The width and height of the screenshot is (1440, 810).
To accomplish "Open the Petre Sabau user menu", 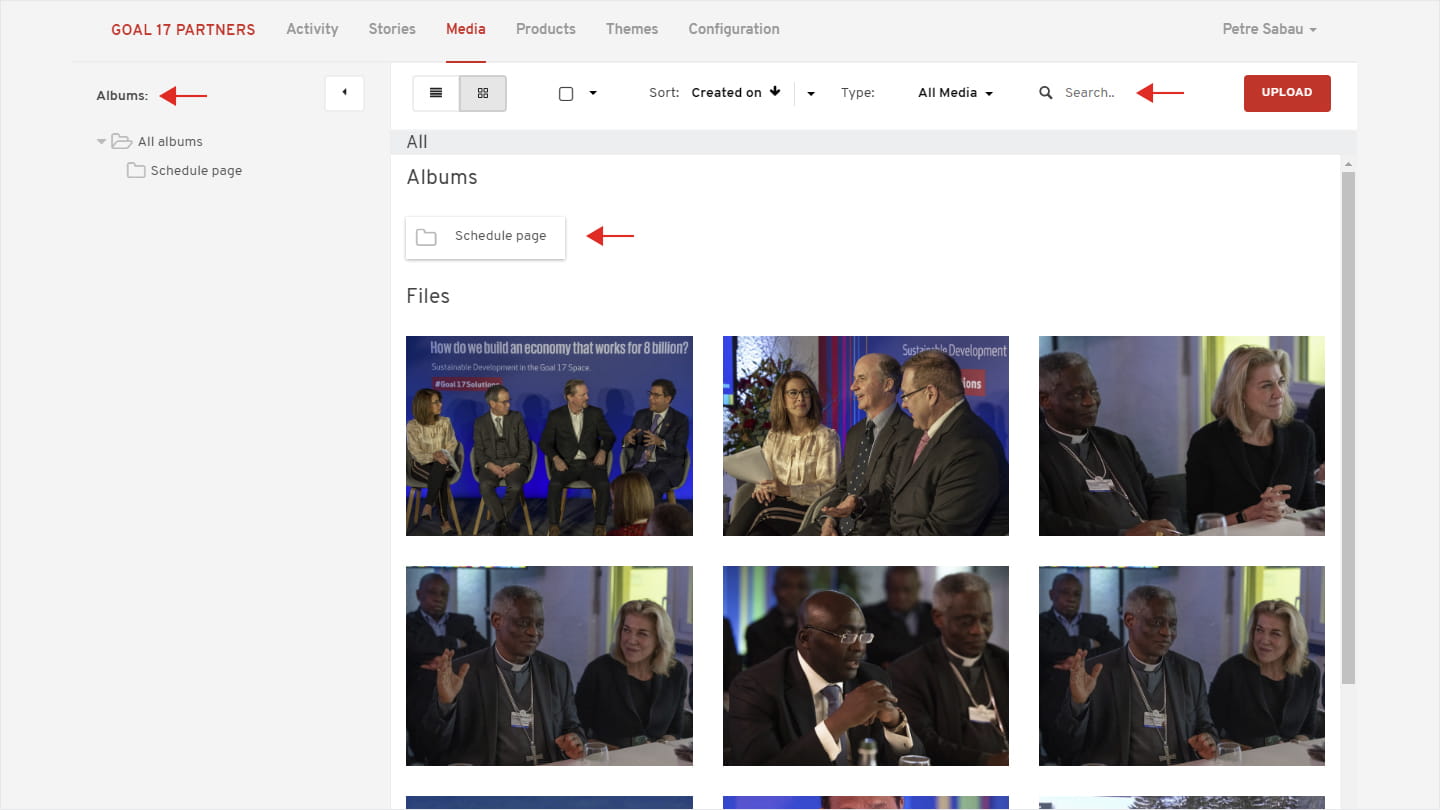I will click(x=1269, y=29).
